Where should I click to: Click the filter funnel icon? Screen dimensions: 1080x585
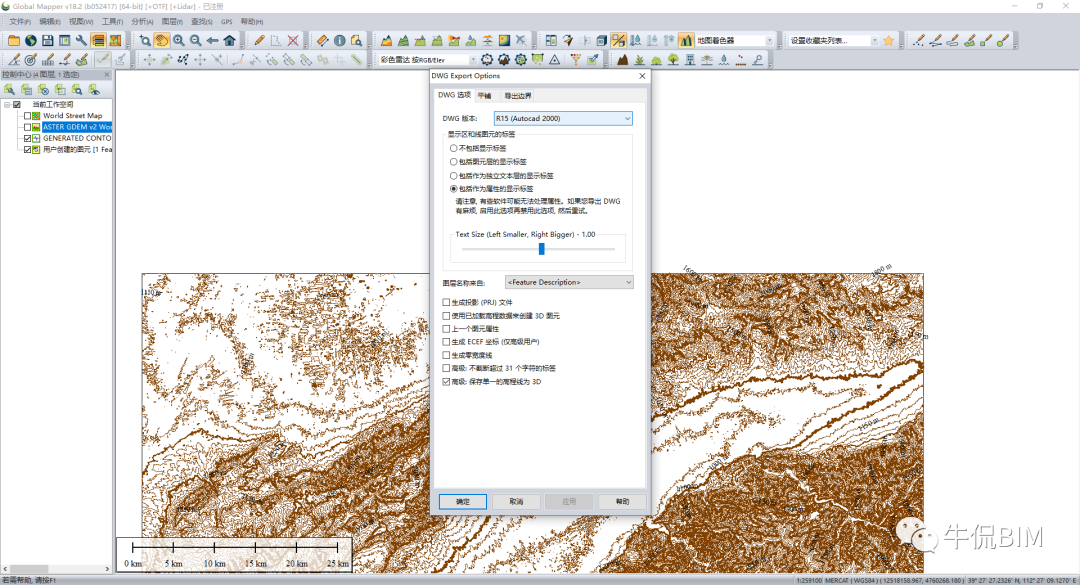(x=575, y=60)
